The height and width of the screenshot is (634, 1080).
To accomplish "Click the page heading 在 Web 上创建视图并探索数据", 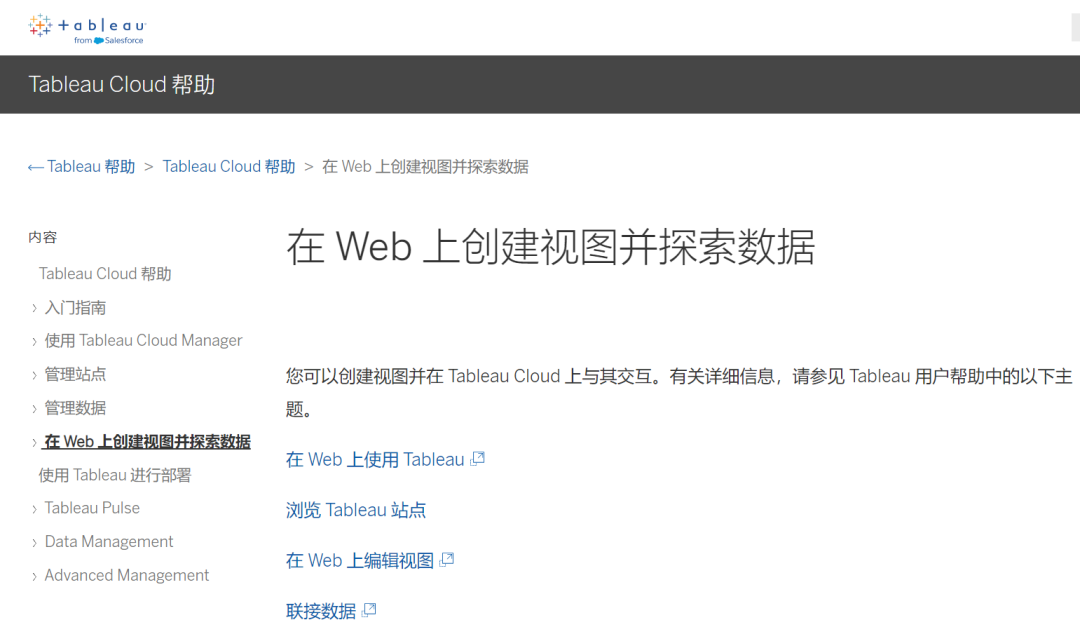I will (x=551, y=247).
